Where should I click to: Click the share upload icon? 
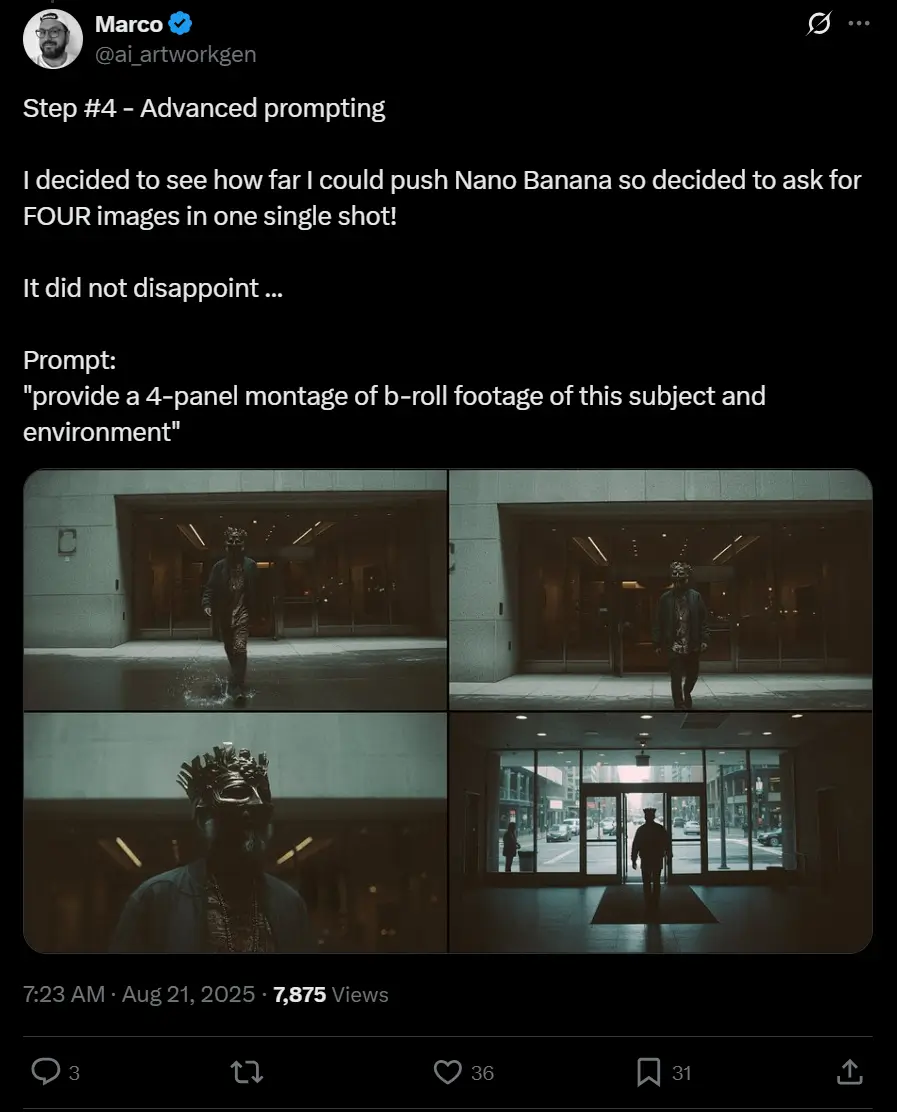tap(849, 1072)
